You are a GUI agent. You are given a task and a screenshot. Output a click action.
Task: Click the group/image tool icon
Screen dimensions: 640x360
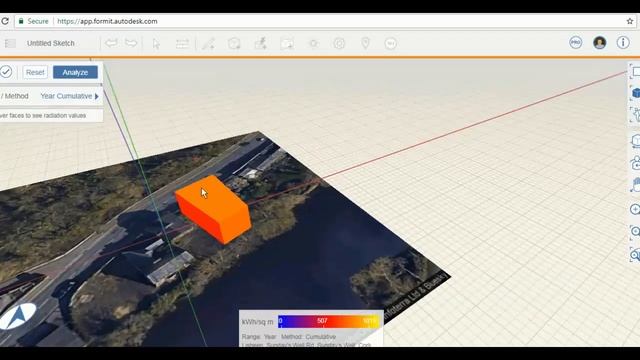[287, 43]
